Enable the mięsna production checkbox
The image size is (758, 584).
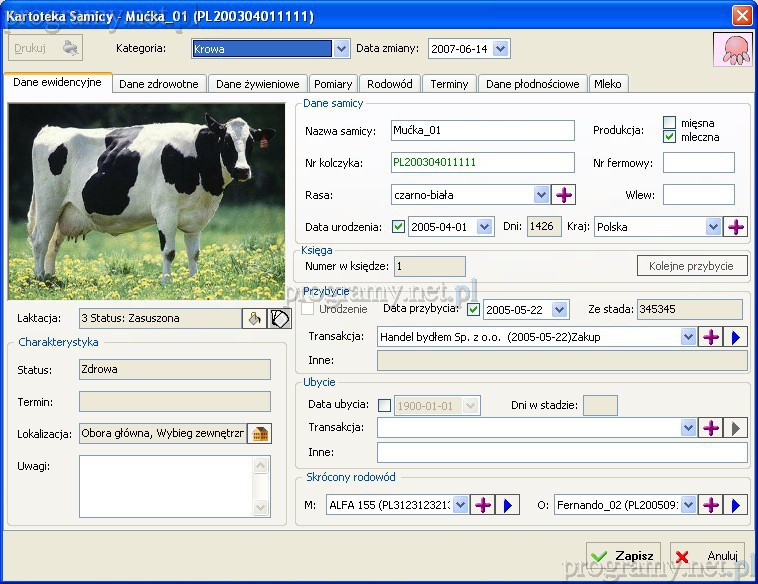[x=670, y=123]
